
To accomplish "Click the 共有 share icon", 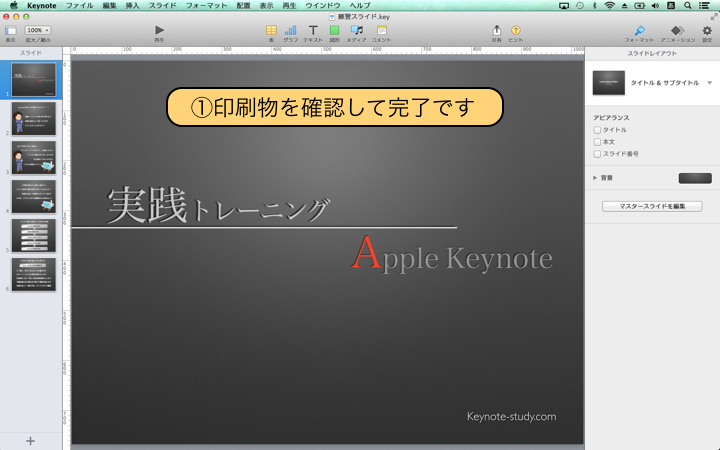I will coord(496,30).
